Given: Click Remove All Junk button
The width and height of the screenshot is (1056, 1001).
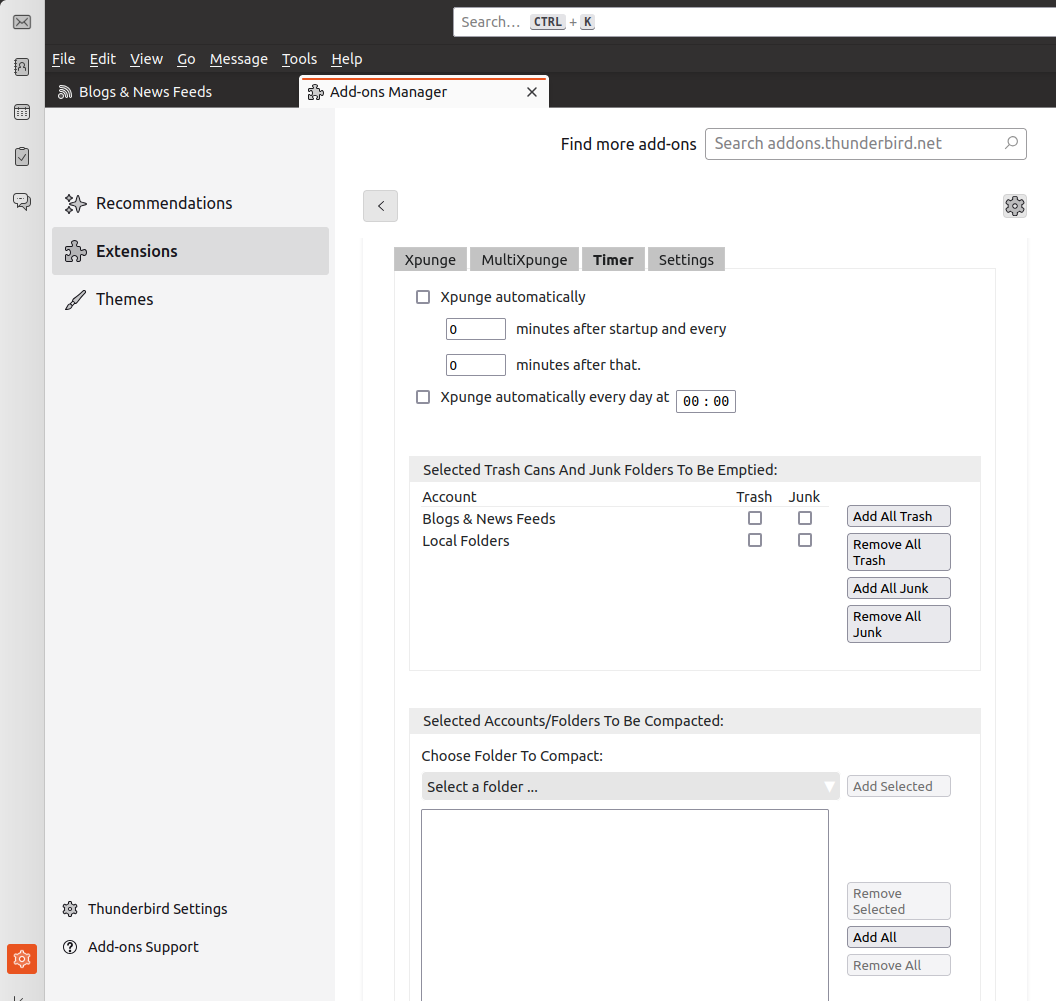Looking at the screenshot, I should coord(898,624).
